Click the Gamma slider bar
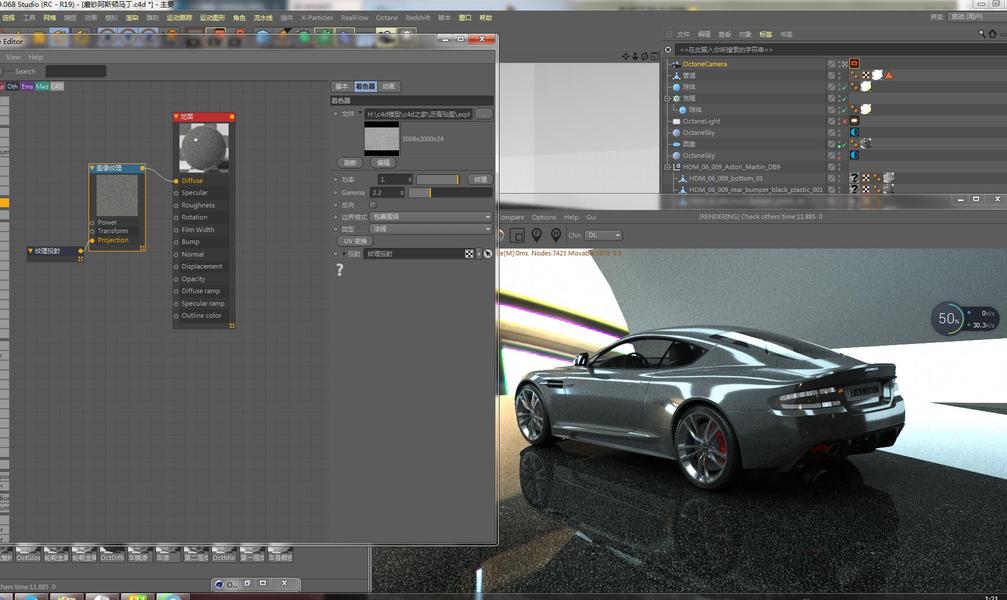Viewport: 1007px width, 600px height. pyautogui.click(x=450, y=193)
